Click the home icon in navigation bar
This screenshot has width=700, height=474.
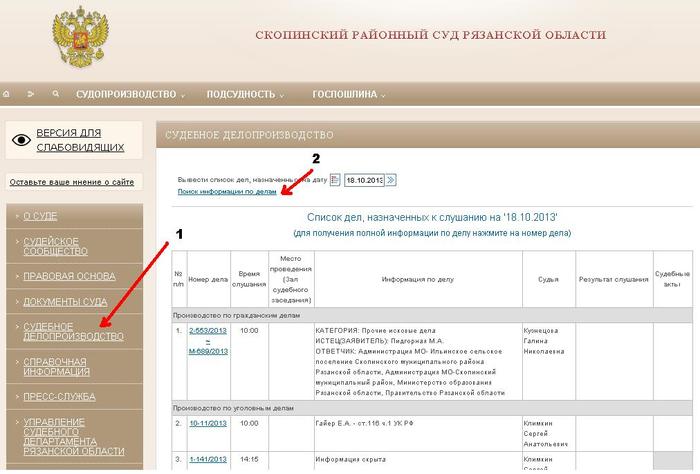[6, 94]
